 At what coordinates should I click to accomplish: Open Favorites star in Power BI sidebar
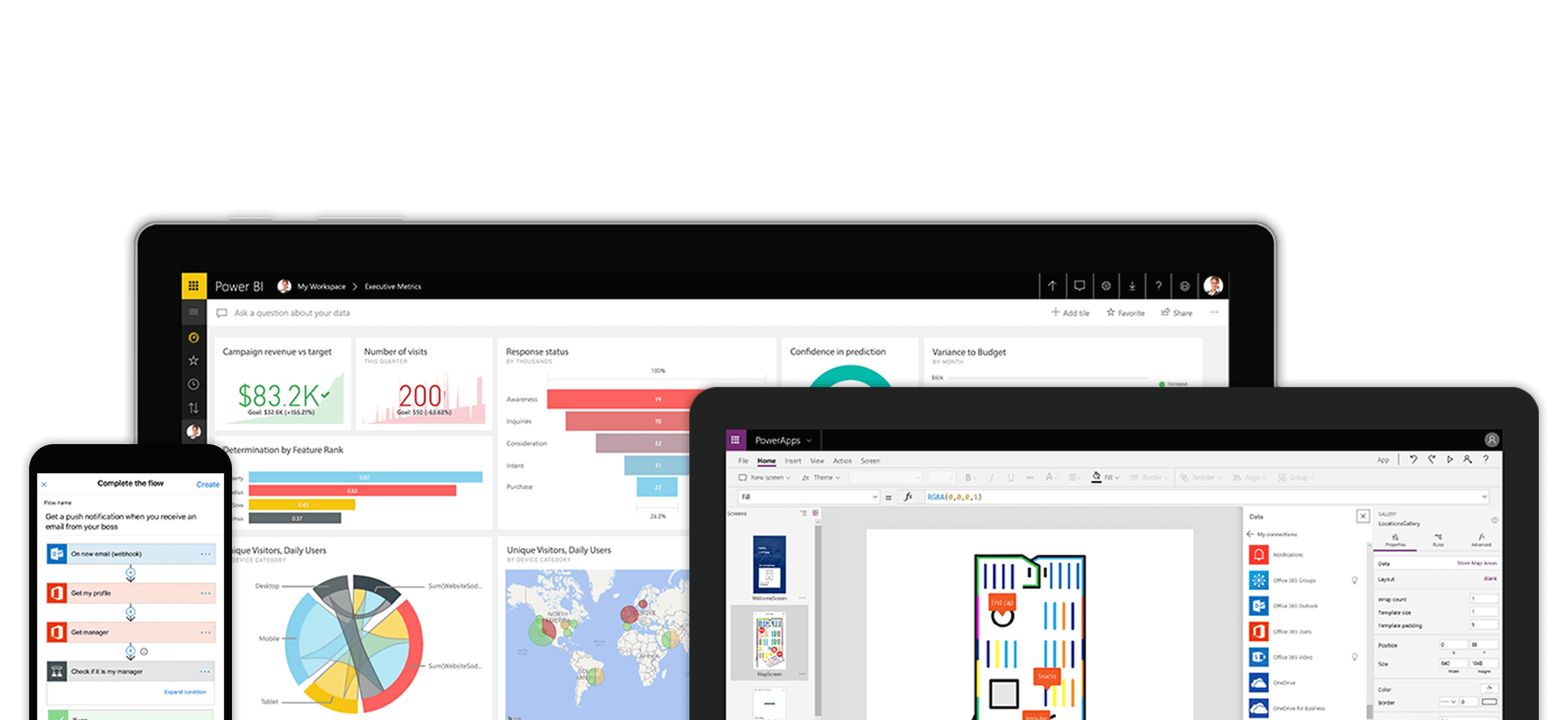[193, 361]
